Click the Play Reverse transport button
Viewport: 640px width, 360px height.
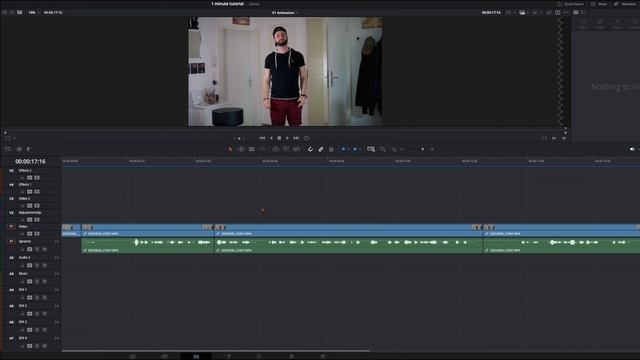[x=271, y=138]
